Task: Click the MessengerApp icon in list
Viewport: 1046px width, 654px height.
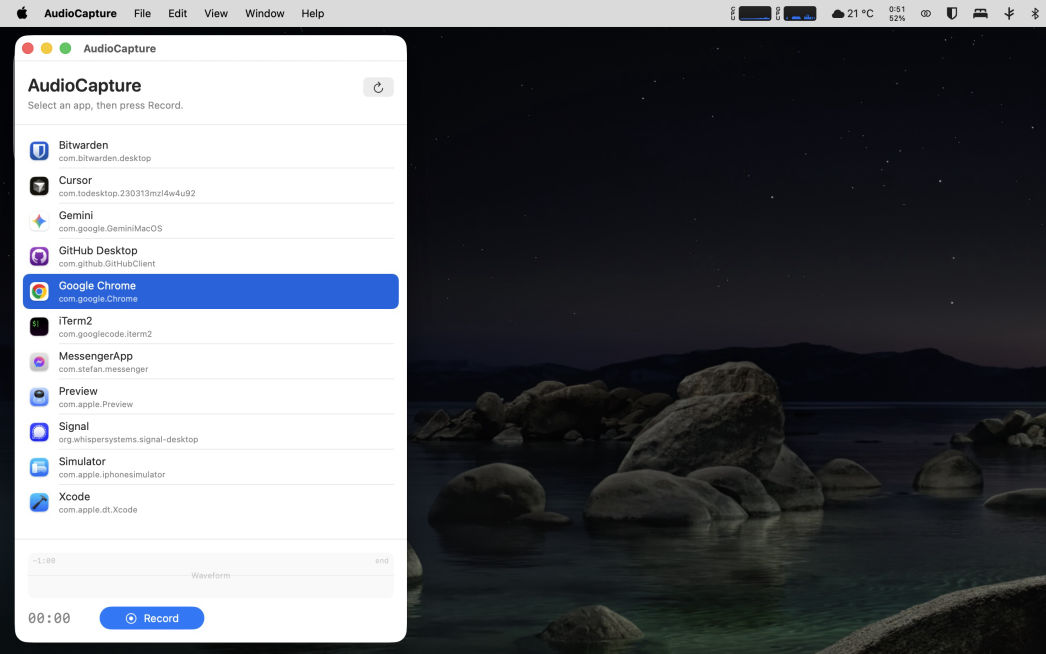Action: (39, 362)
